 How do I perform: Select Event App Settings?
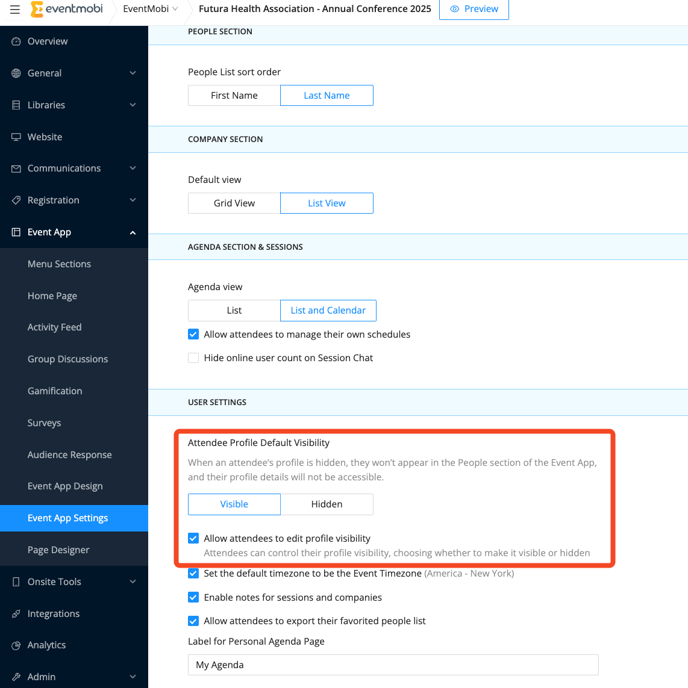click(74, 518)
